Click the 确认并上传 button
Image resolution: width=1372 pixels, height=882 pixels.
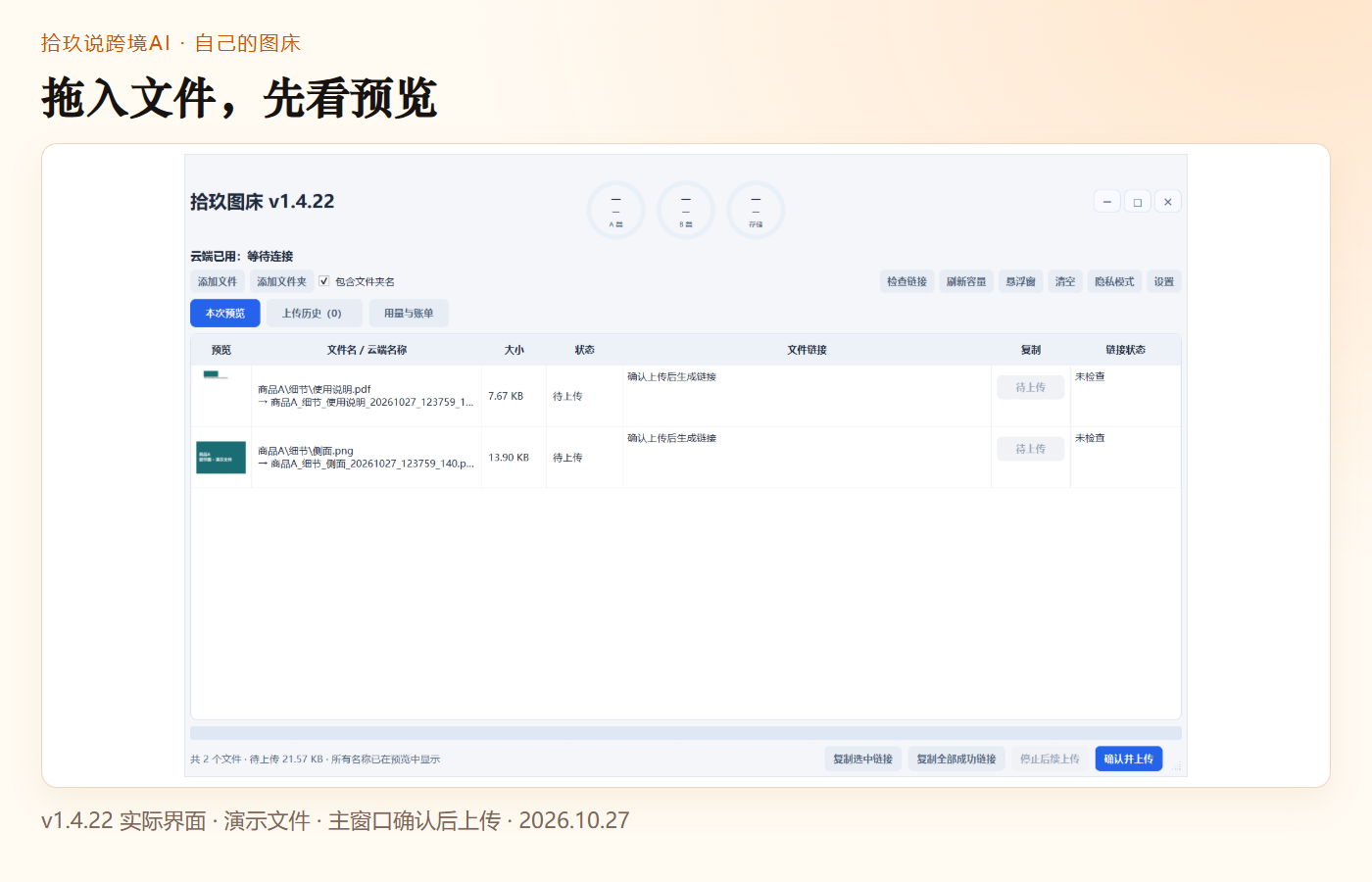pyautogui.click(x=1129, y=759)
